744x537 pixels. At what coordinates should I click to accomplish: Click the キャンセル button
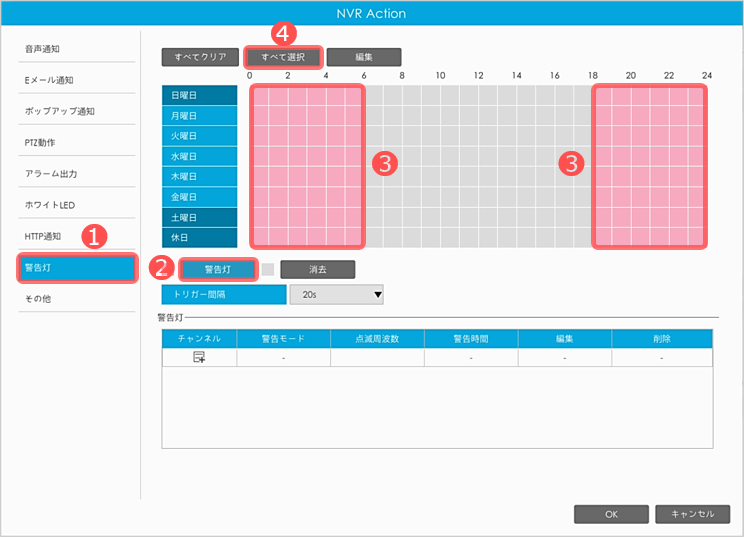click(x=692, y=514)
